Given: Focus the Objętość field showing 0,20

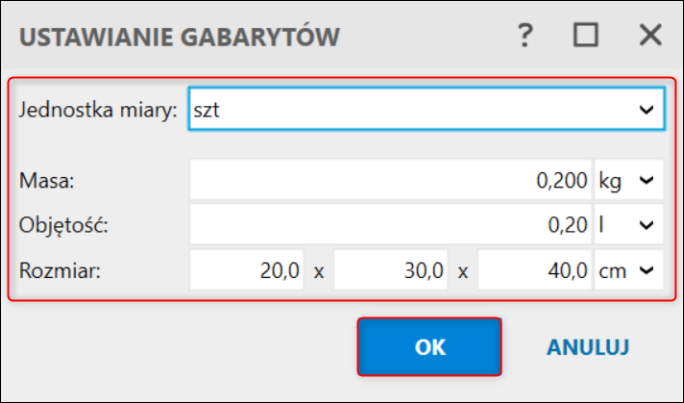Looking at the screenshot, I should click(x=390, y=225).
